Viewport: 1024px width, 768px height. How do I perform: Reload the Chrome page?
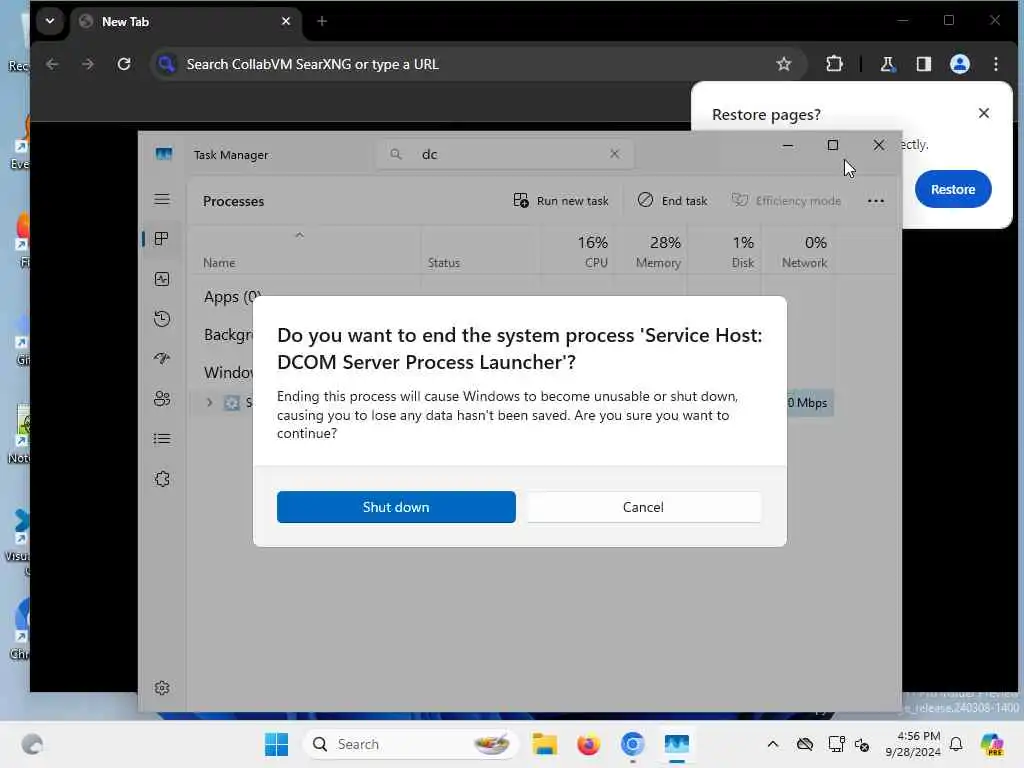[x=123, y=64]
